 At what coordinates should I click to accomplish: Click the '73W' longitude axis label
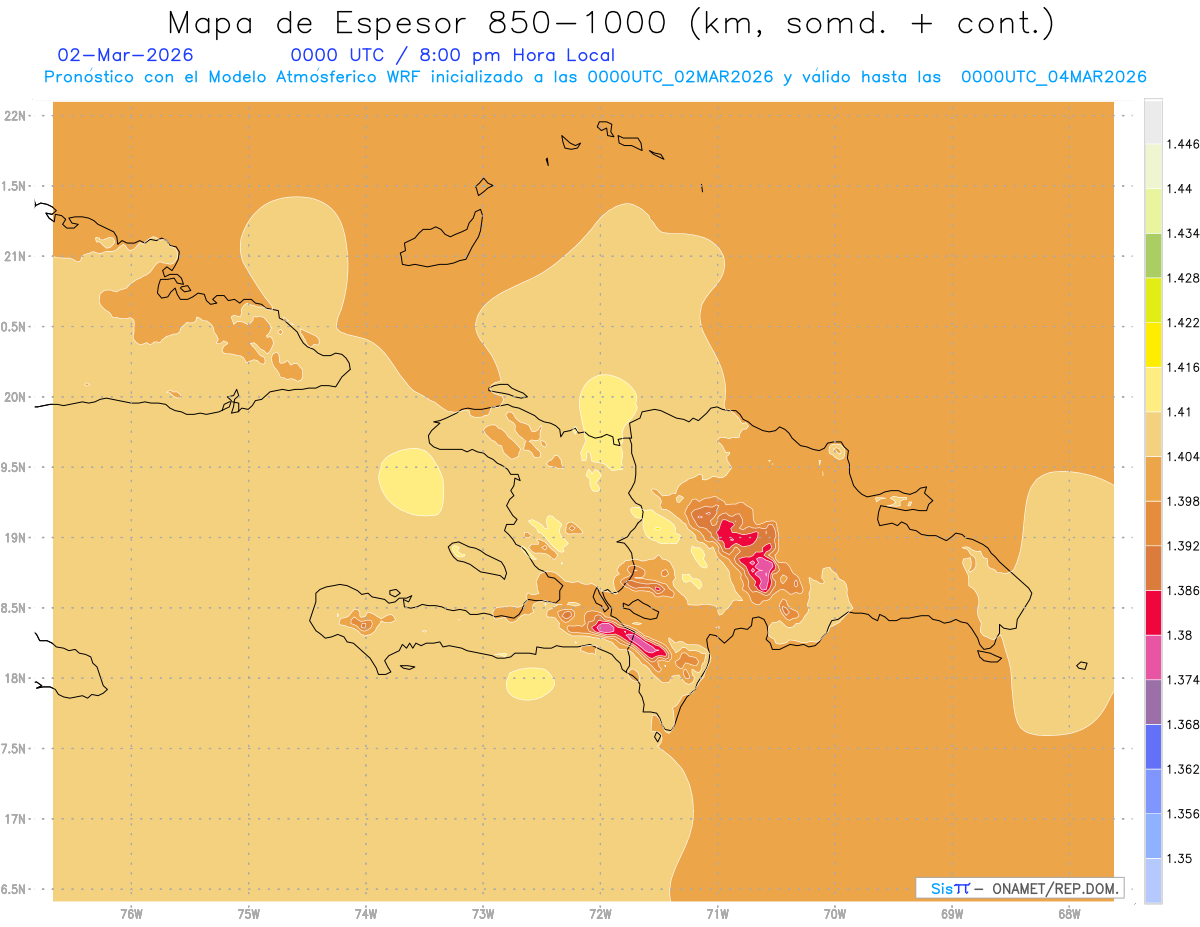click(x=483, y=913)
